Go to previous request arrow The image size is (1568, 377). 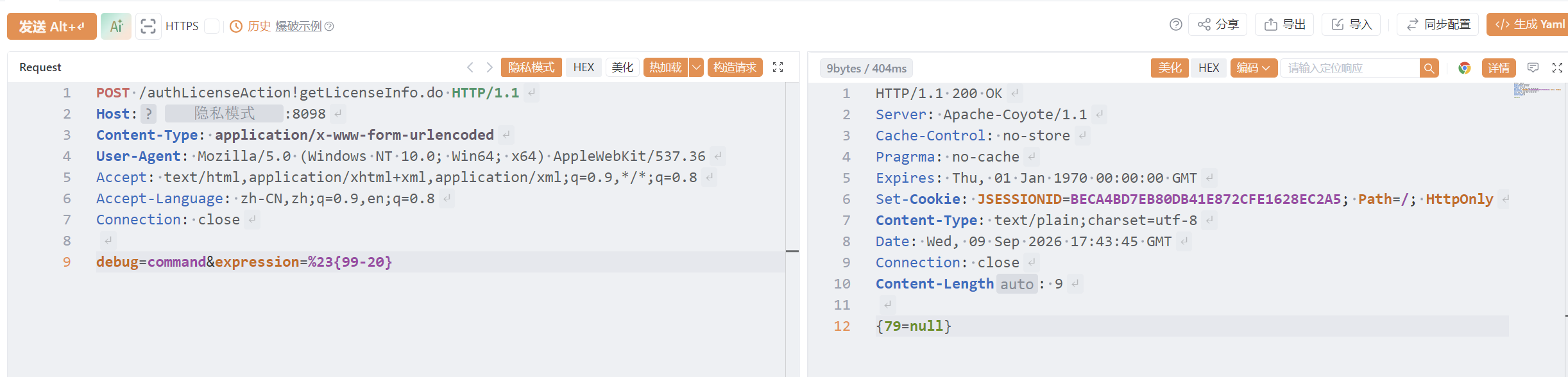pos(470,67)
